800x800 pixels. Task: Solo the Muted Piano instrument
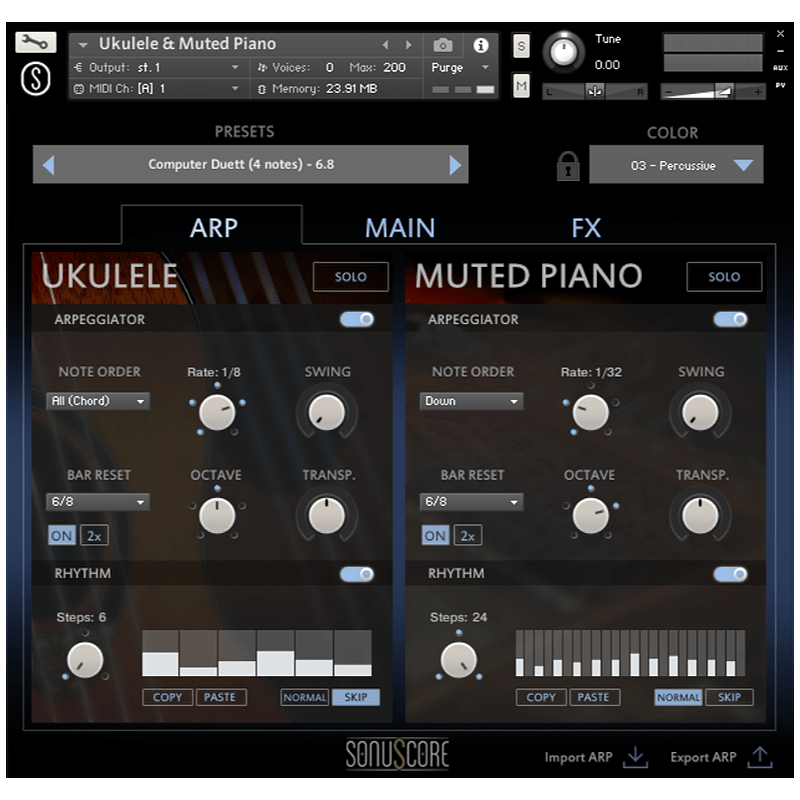(724, 277)
